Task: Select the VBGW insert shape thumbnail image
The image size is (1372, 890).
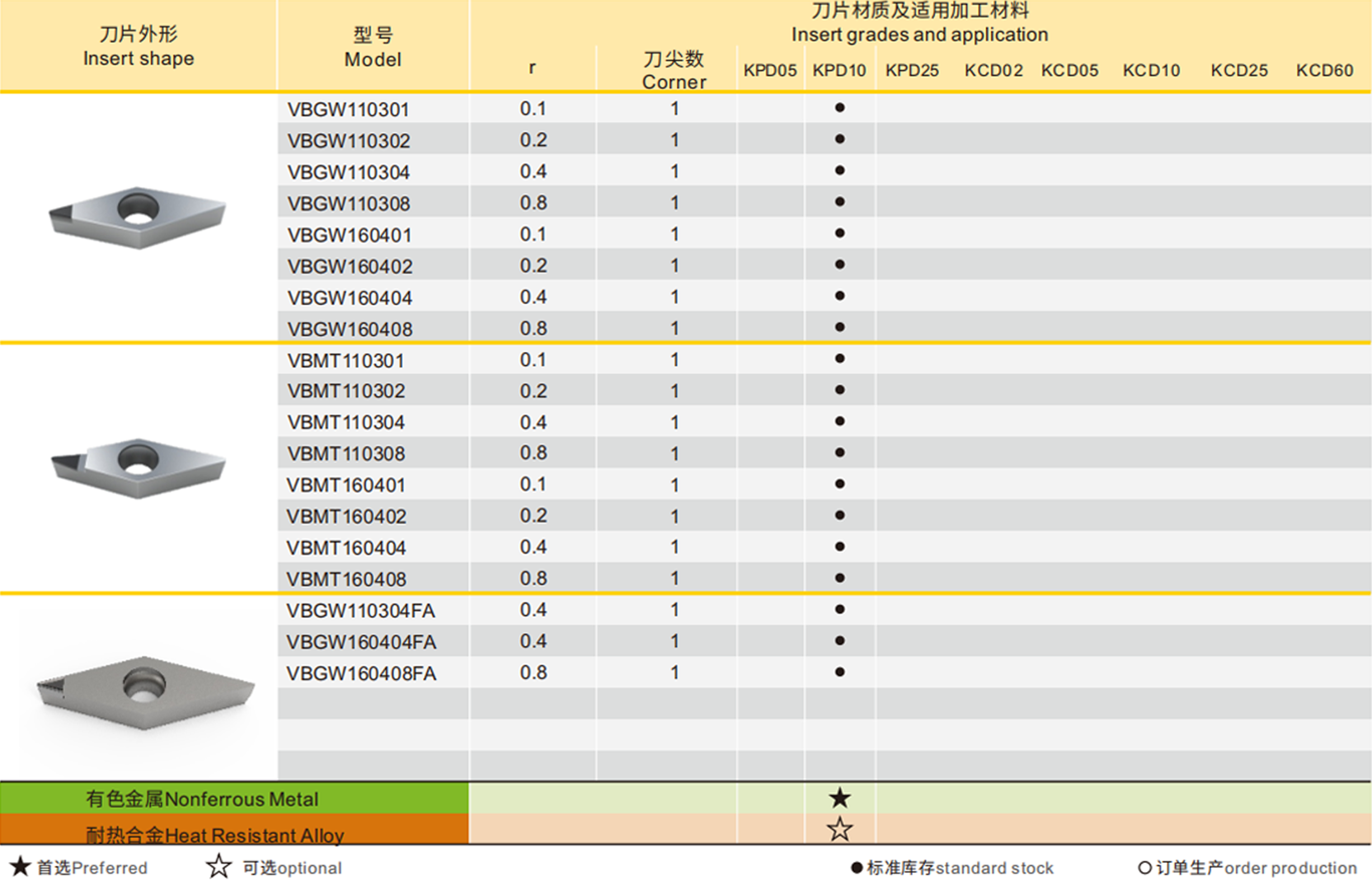Action: tap(139, 216)
